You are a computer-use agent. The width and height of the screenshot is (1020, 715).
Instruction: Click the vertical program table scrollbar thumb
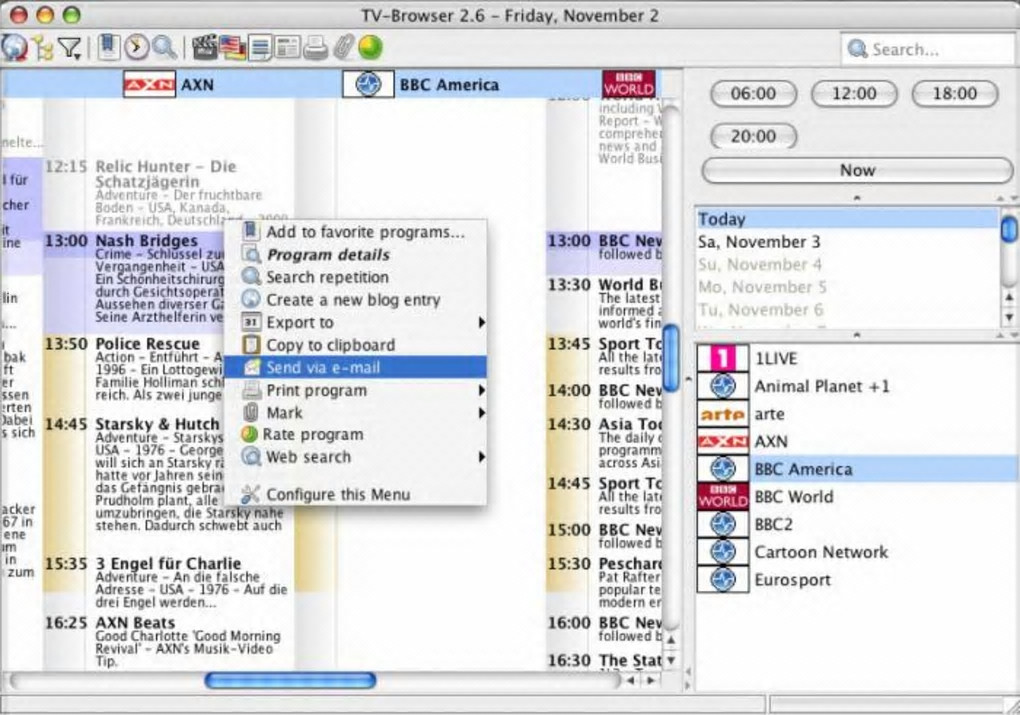671,360
